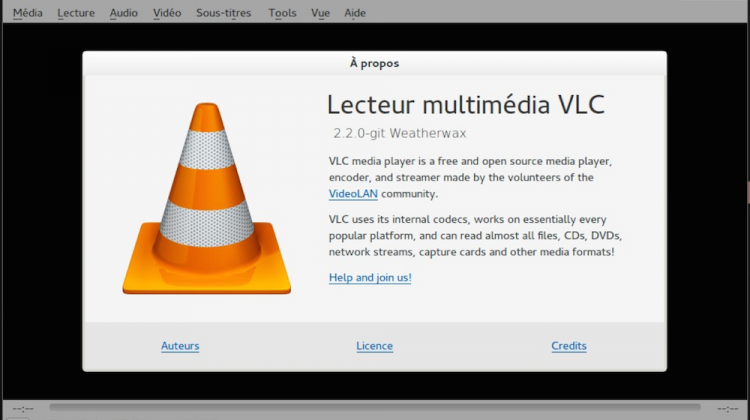Follow the VideoLAN community link
Image resolution: width=750 pixels, height=420 pixels.
353,194
